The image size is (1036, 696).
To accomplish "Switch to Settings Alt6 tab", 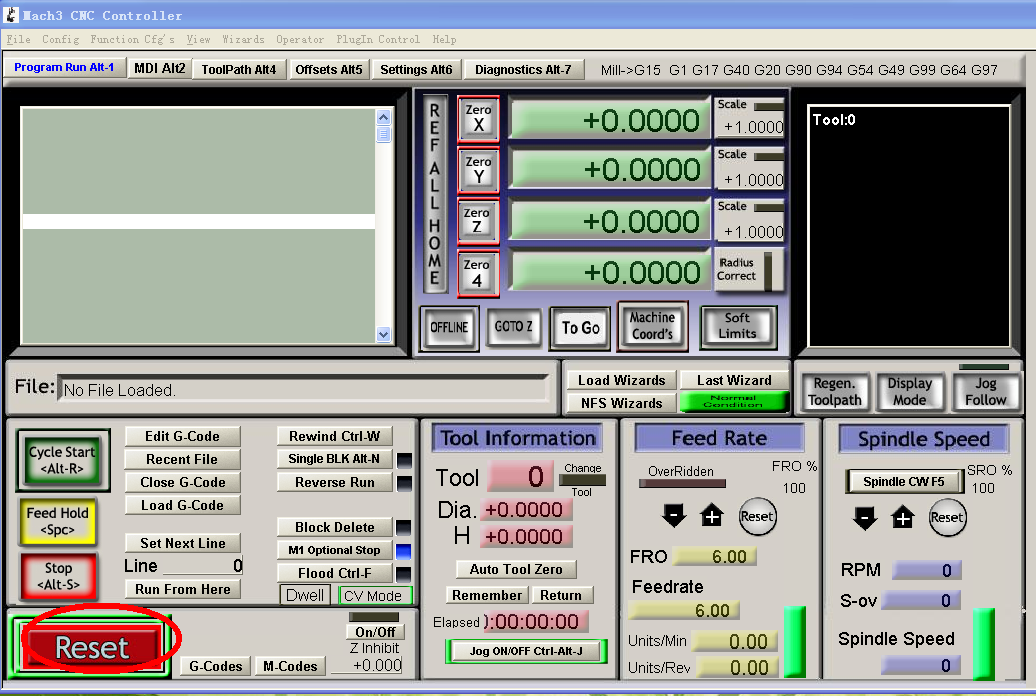I will (416, 69).
